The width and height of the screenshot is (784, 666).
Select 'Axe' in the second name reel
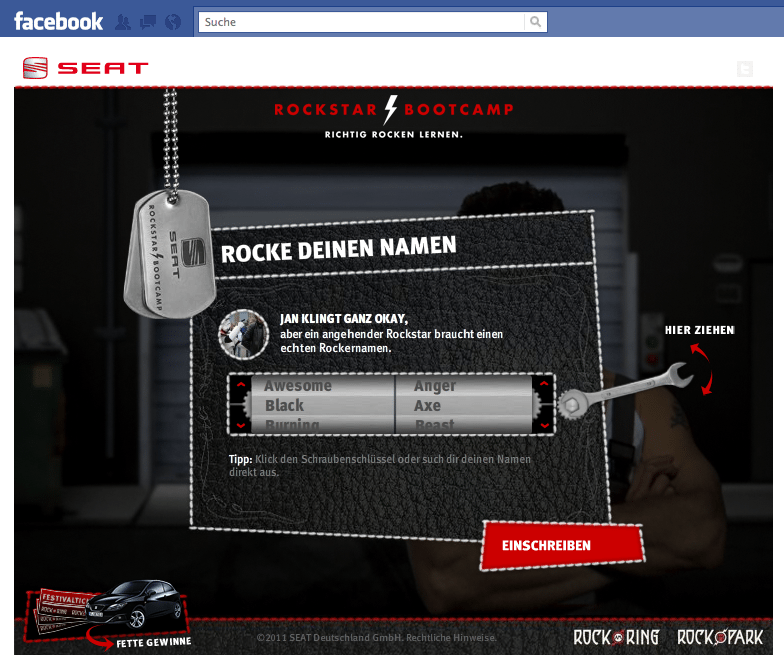(427, 405)
